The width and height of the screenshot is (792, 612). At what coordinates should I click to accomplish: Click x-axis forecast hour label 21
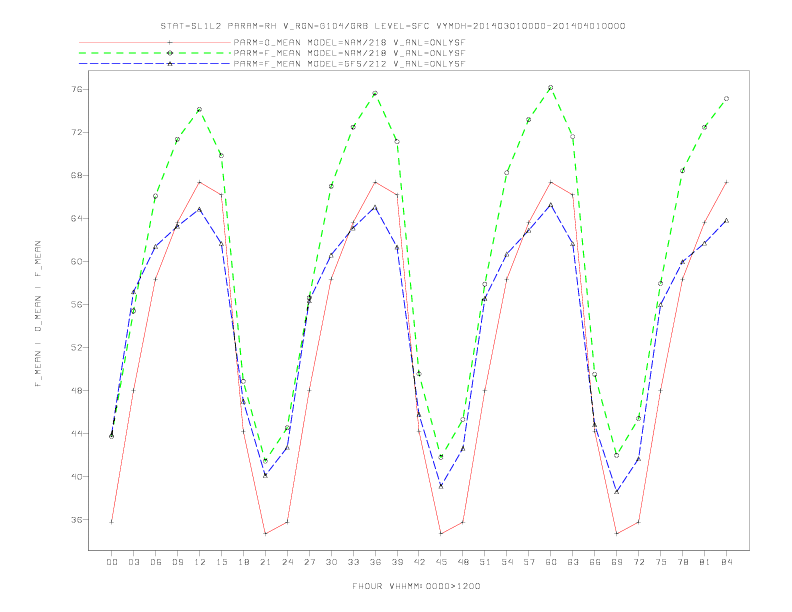point(265,562)
